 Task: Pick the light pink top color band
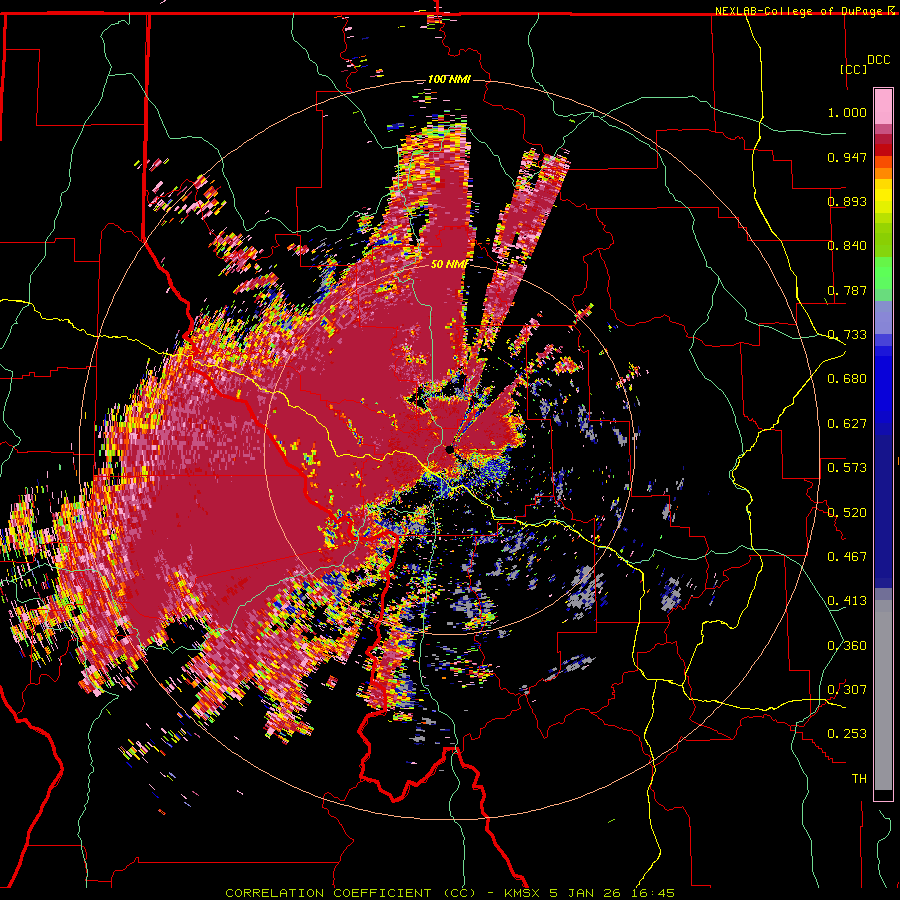click(883, 107)
